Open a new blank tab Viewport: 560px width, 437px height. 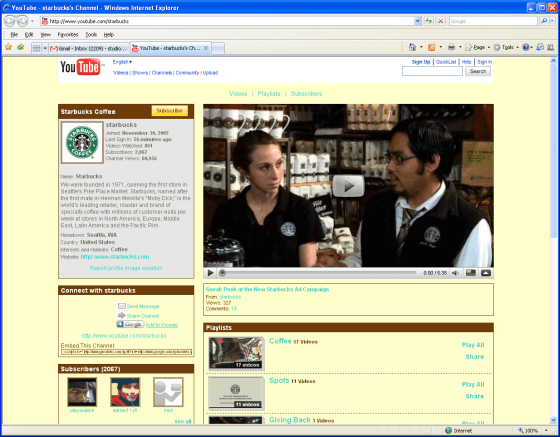tap(218, 48)
